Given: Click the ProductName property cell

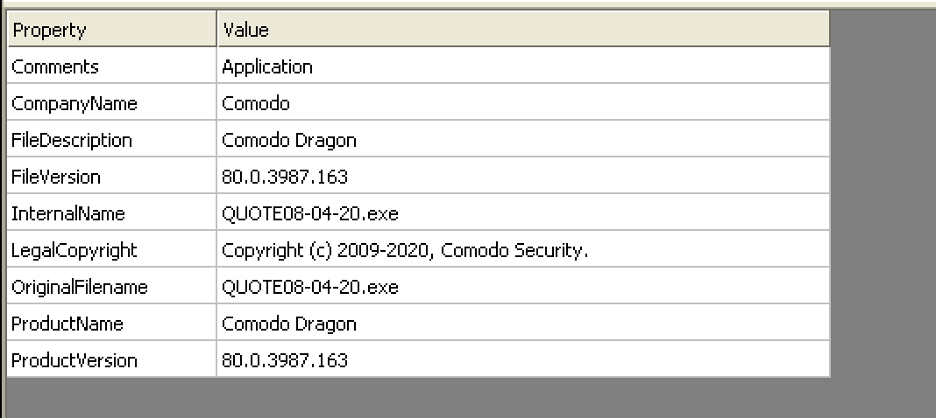Looking at the screenshot, I should [66, 324].
